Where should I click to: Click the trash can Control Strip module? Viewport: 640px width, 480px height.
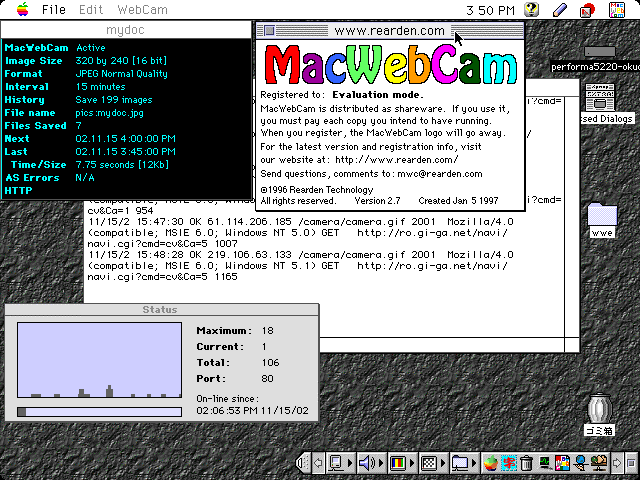527,463
